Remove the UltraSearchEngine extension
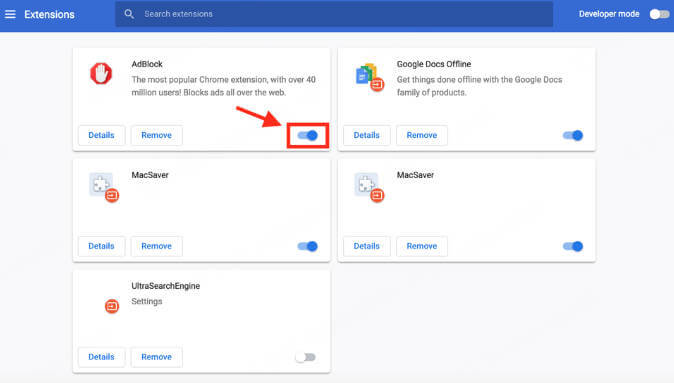 (x=156, y=357)
